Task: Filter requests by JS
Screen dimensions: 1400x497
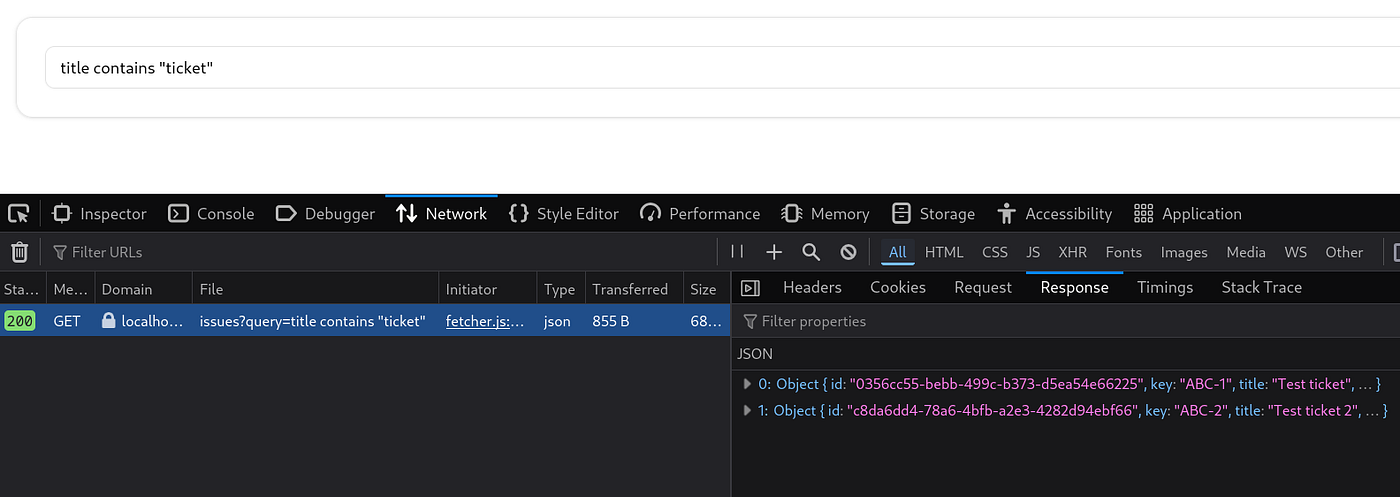Action: tap(1033, 252)
